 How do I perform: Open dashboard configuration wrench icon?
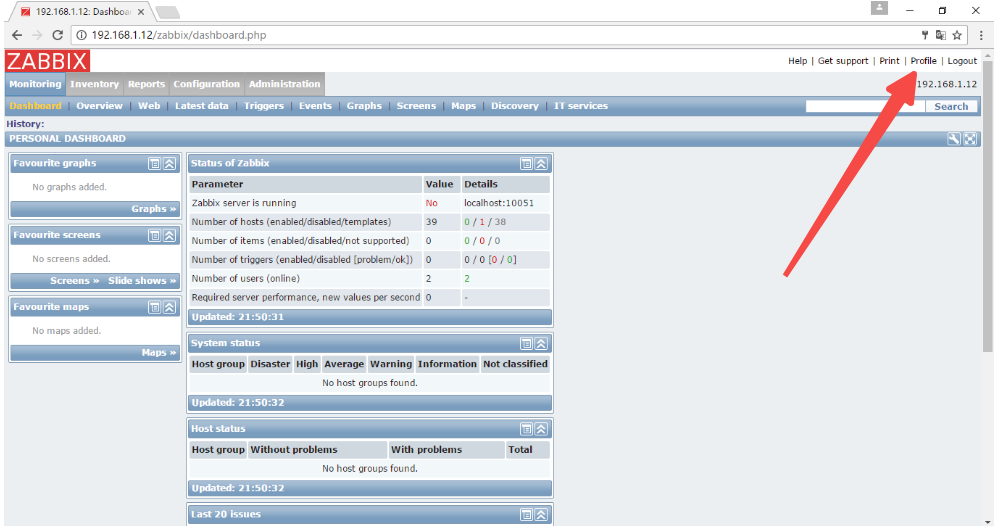point(954,139)
